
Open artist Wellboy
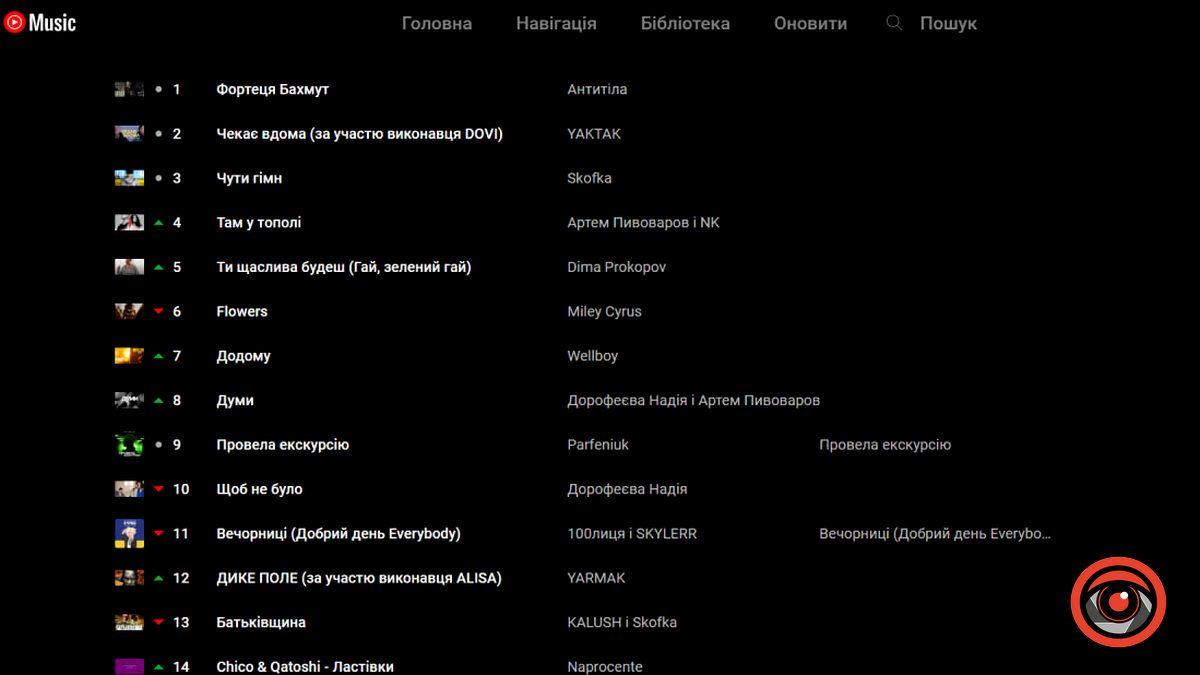coord(592,356)
